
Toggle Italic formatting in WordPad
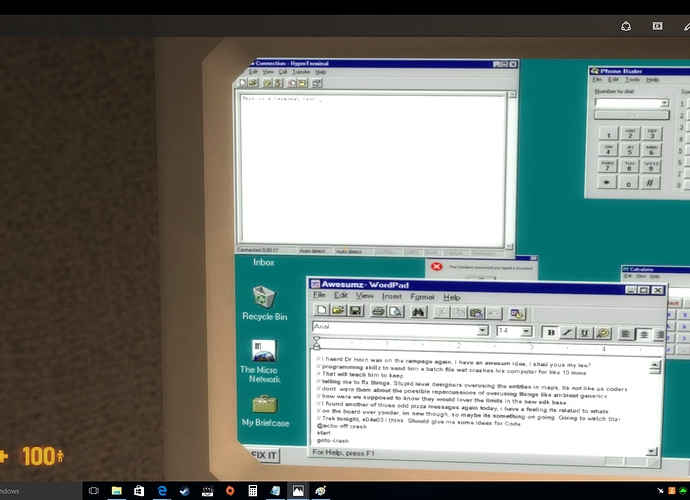(567, 332)
